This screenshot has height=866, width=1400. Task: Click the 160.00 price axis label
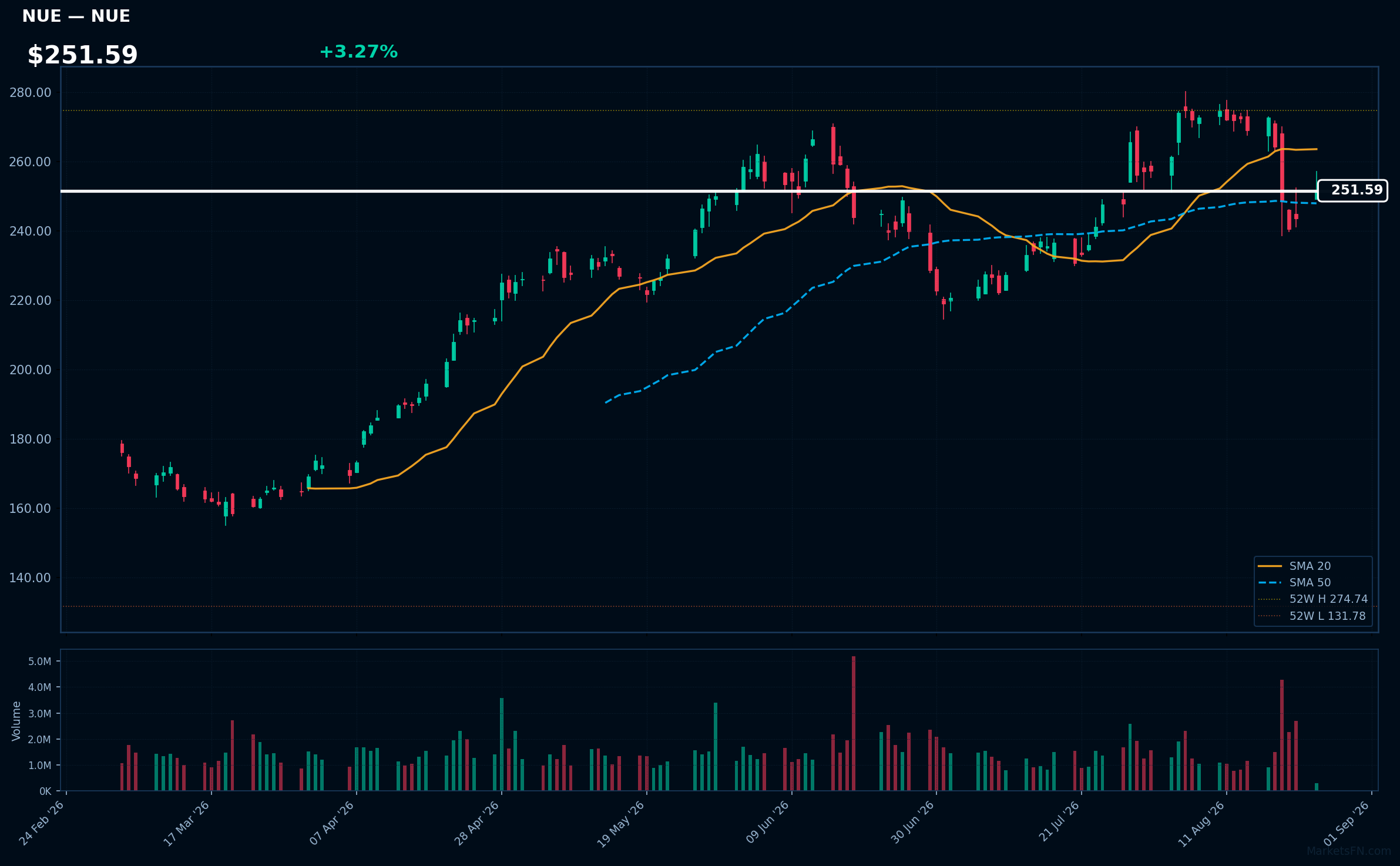click(30, 509)
